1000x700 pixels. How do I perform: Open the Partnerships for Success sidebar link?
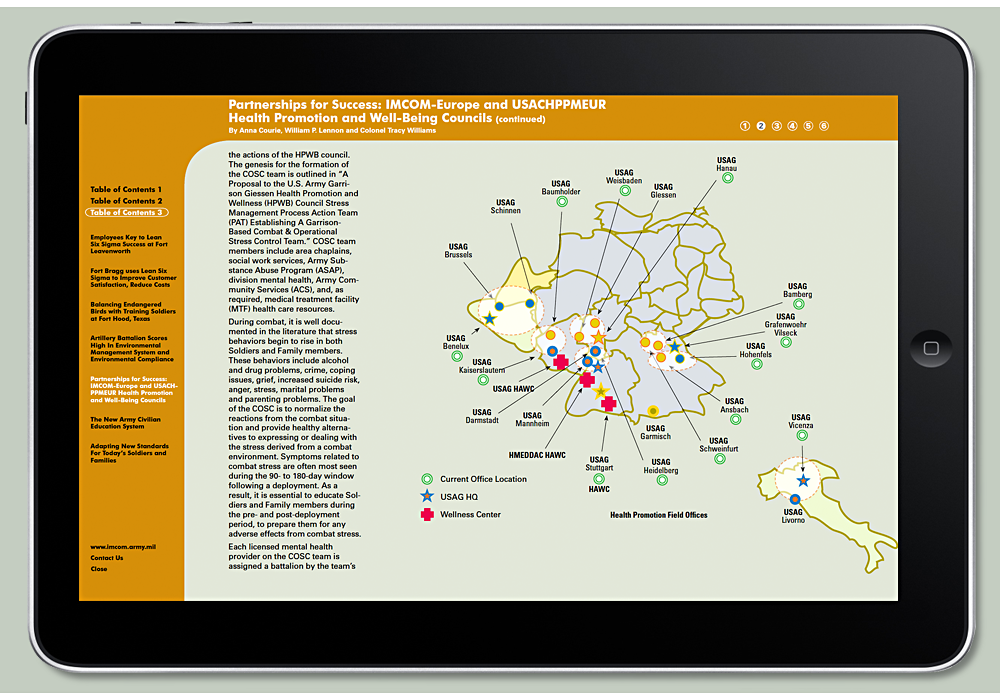[x=134, y=390]
